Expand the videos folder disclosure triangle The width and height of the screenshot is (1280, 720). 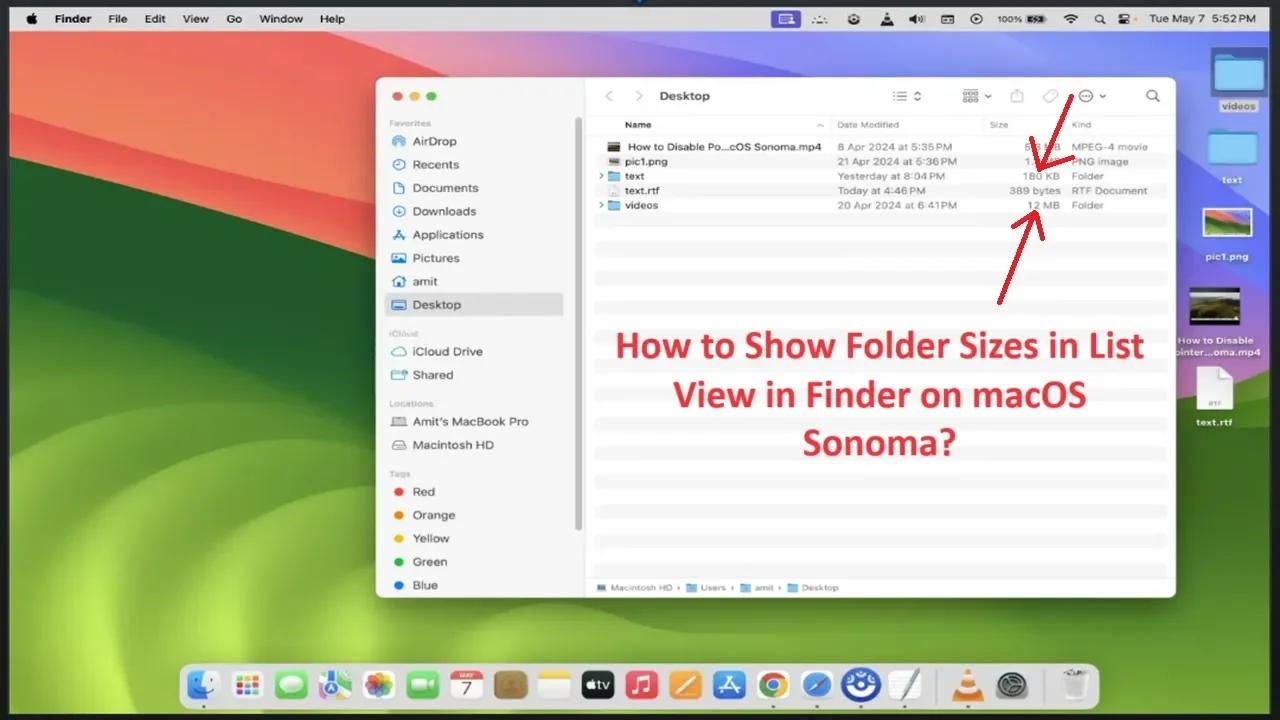(x=600, y=205)
